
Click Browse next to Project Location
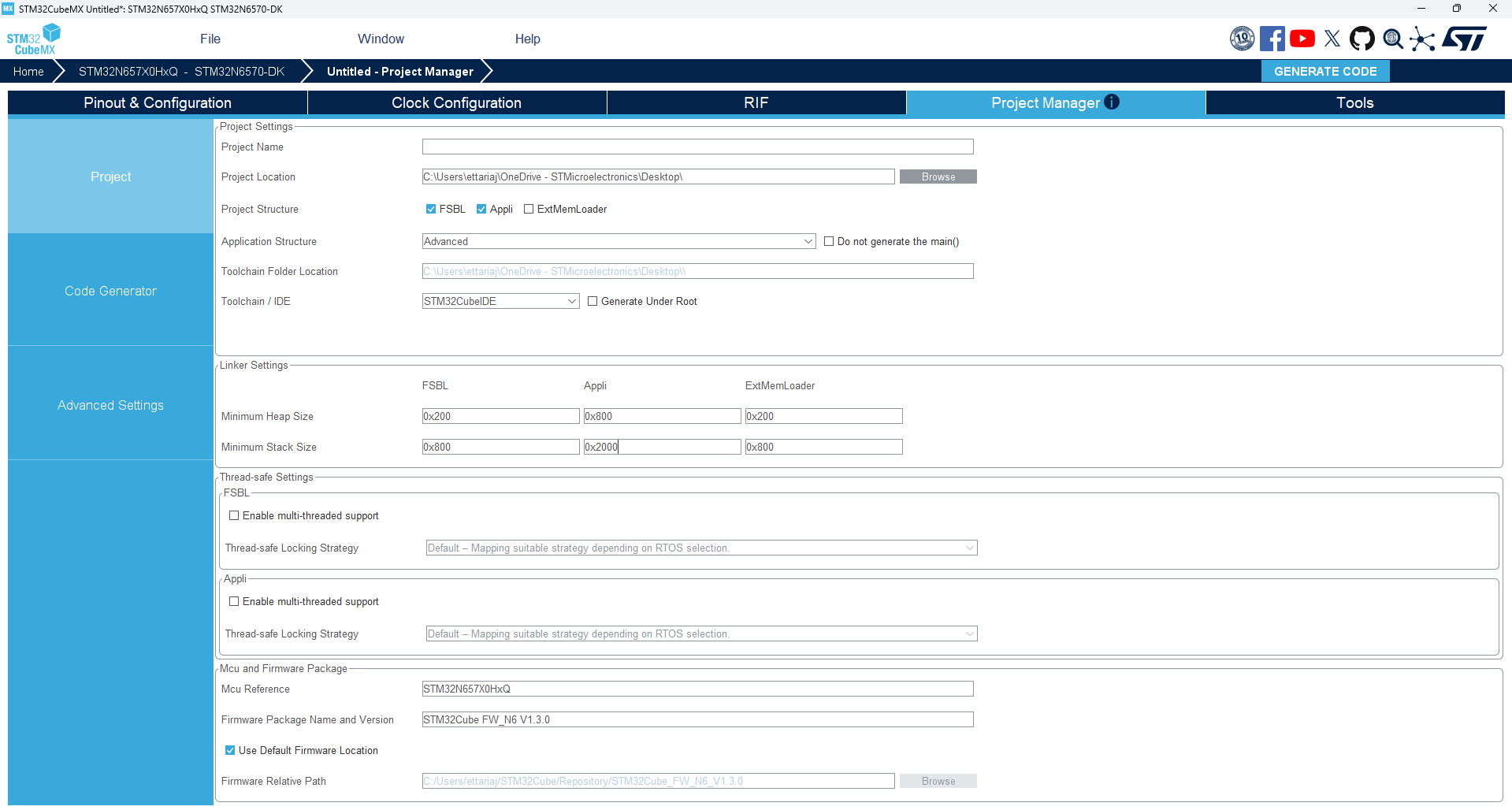938,176
